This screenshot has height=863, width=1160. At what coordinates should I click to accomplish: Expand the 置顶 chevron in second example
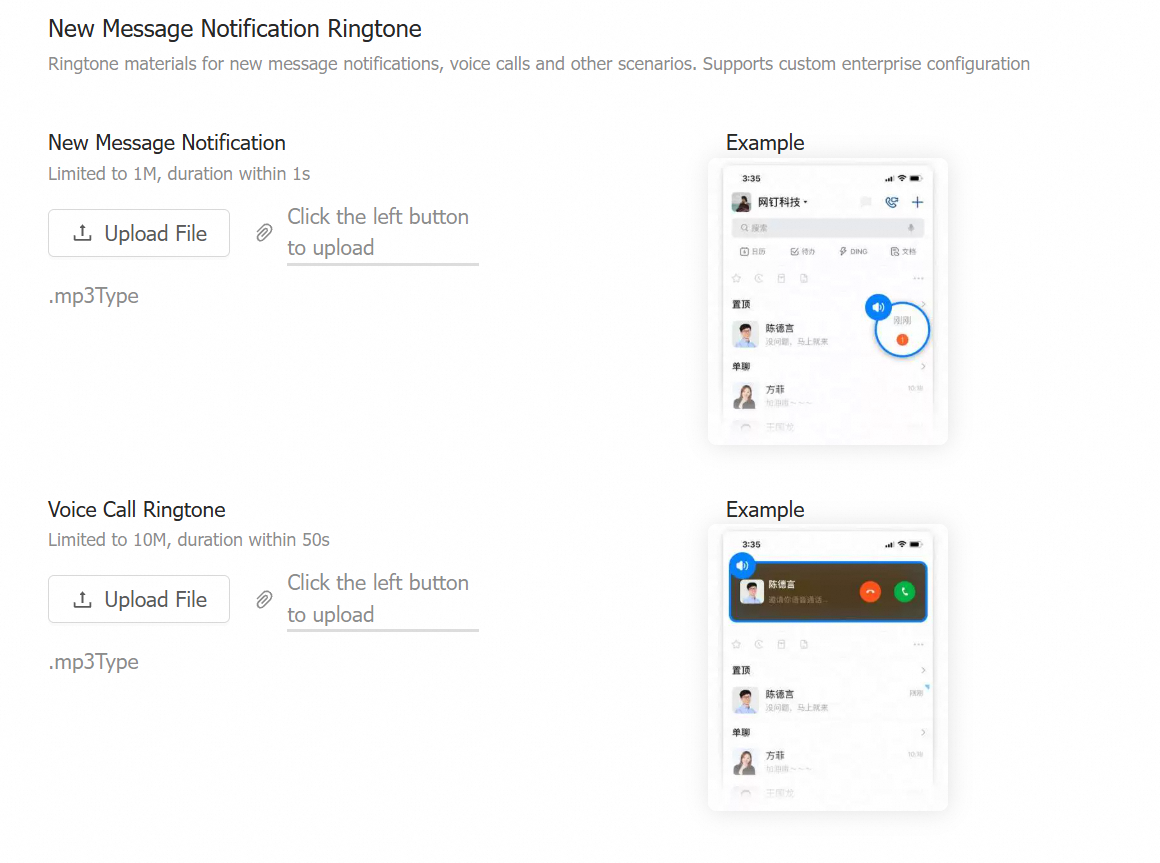point(923,670)
